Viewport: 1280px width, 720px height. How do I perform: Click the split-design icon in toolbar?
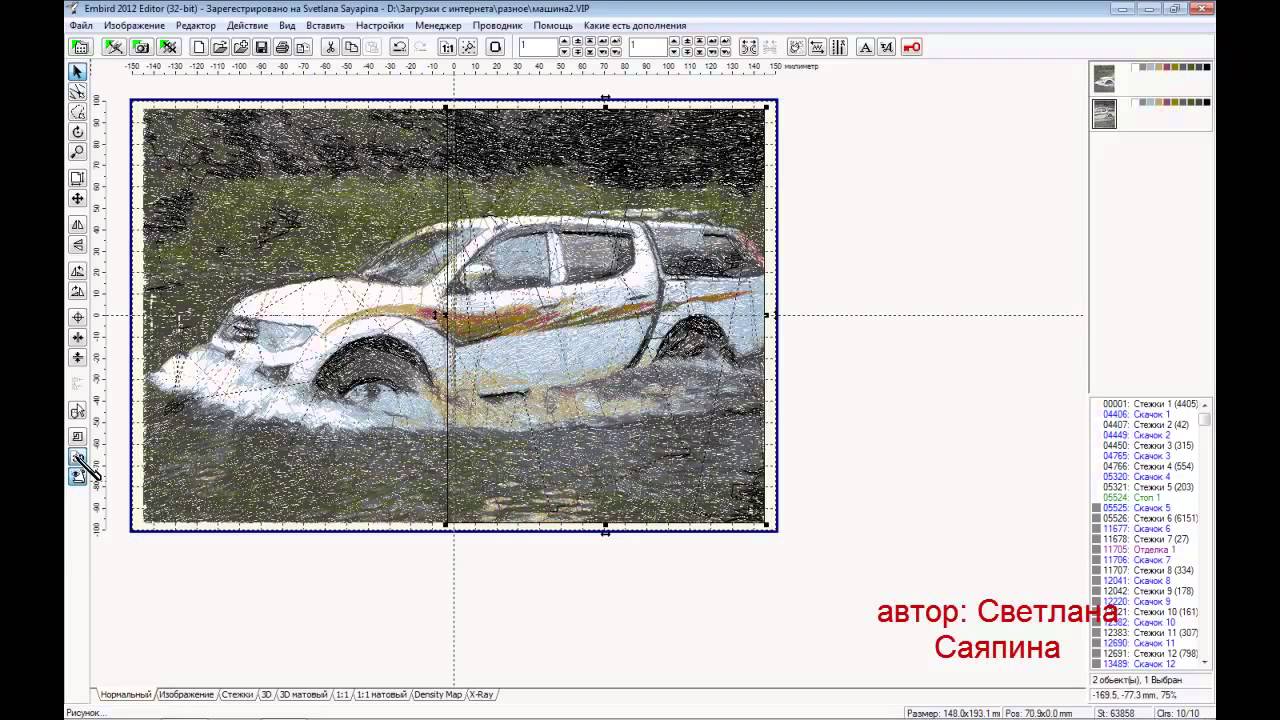point(749,47)
